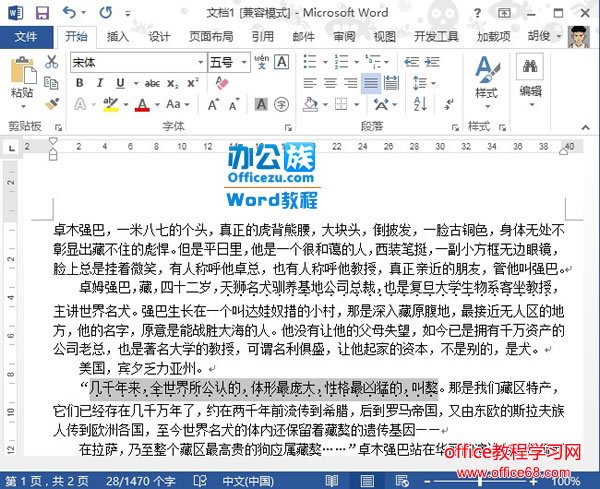Screen dimensions: 600x489
Task: Align text left
Action: 310,83
